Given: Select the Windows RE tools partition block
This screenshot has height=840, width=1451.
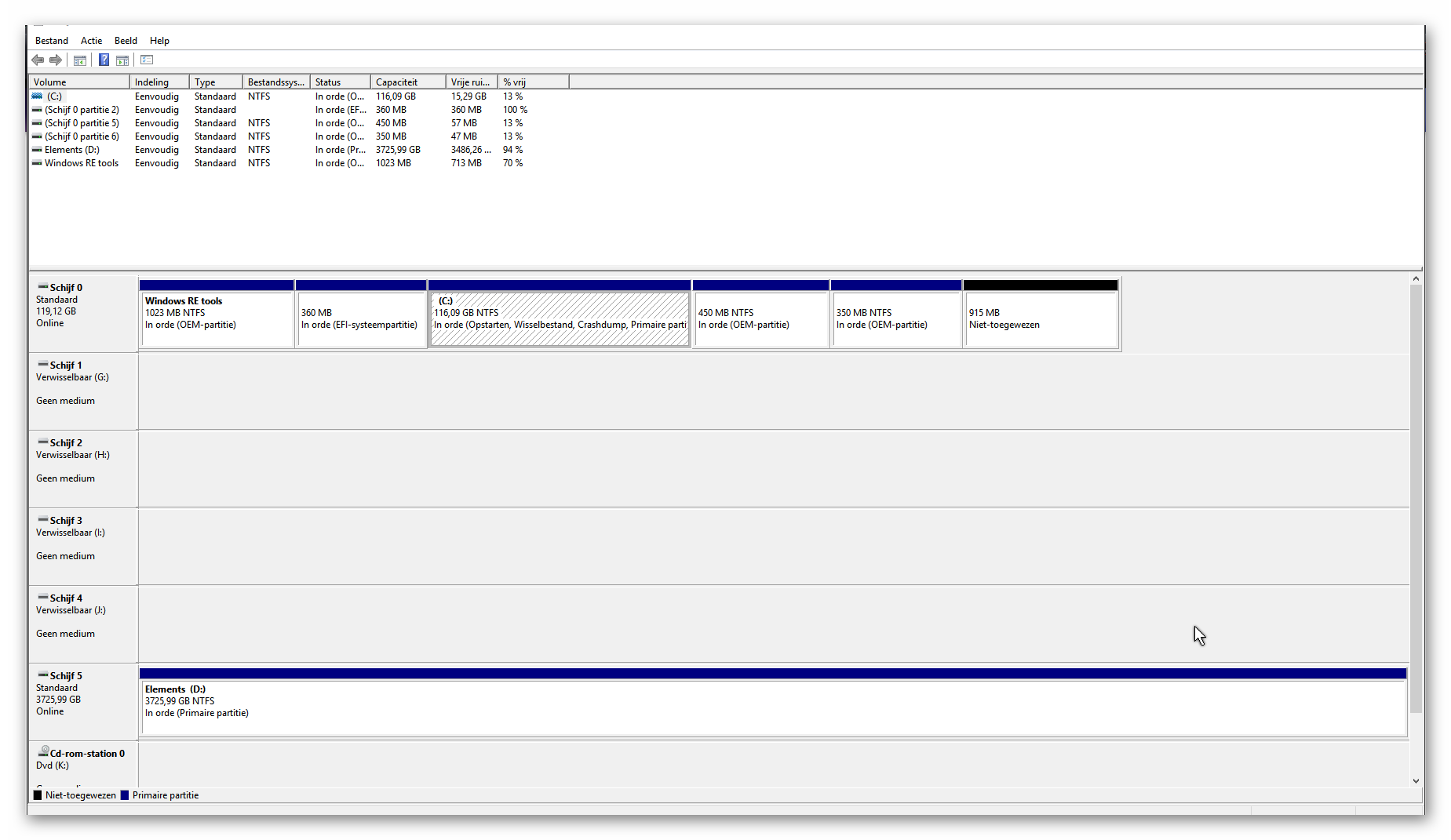Looking at the screenshot, I should coord(217,319).
